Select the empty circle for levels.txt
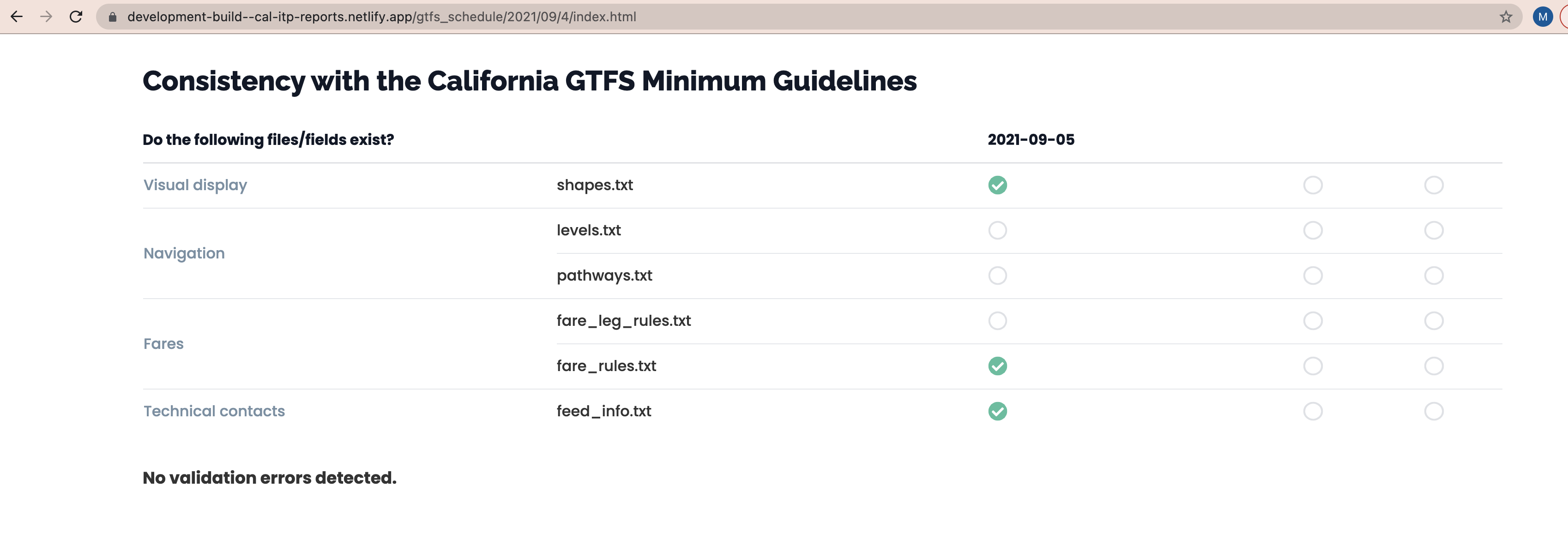The image size is (1568, 552). point(997,230)
